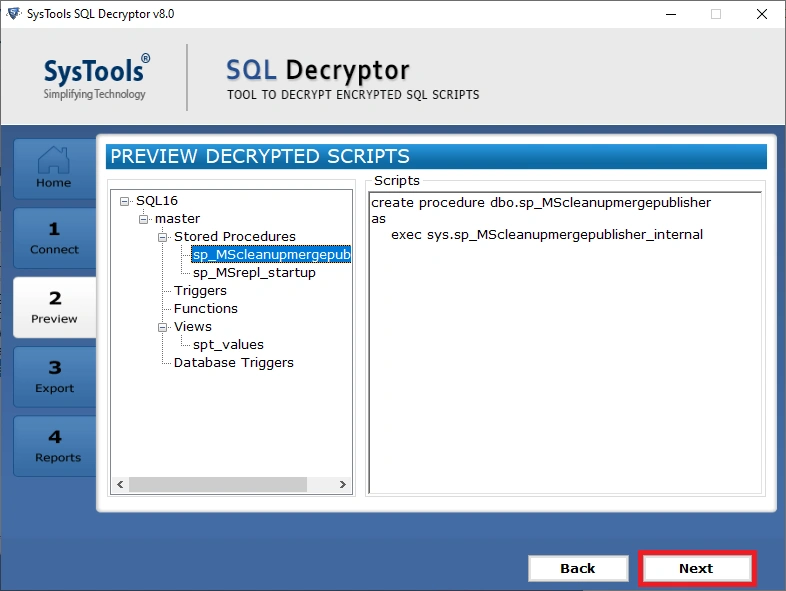Open the Home step in sidebar
This screenshot has width=786, height=591.
click(x=54, y=168)
